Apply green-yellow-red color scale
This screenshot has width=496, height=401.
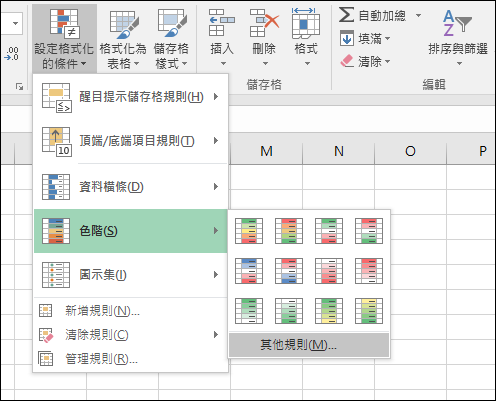coord(249,231)
